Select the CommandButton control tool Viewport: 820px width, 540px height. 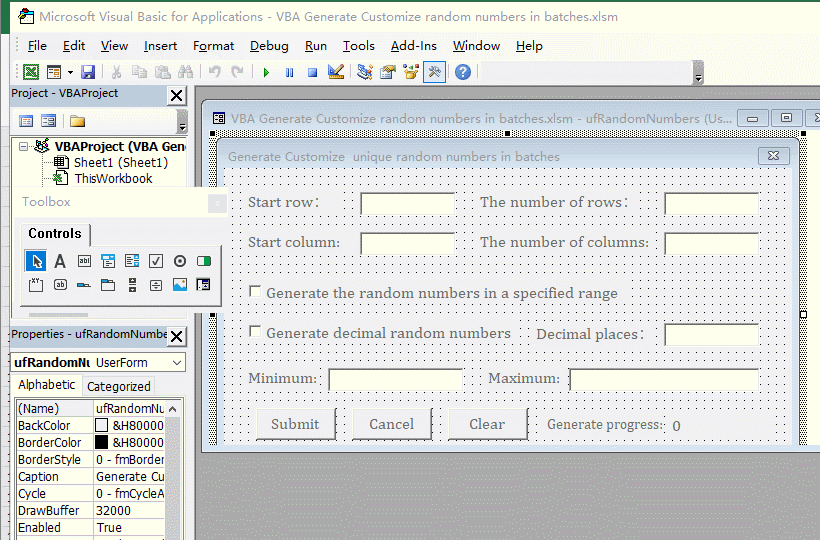[60, 285]
